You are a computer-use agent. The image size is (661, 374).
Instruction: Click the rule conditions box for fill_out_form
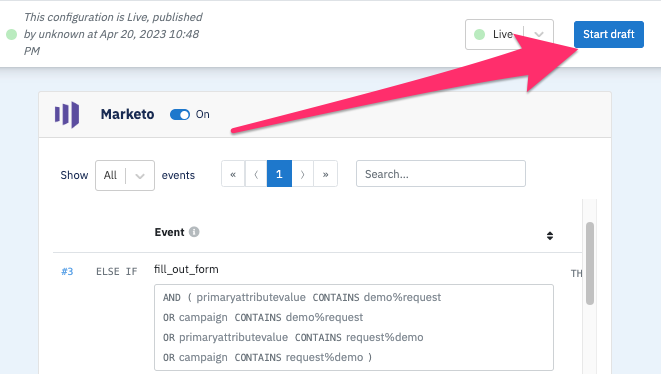tap(354, 327)
